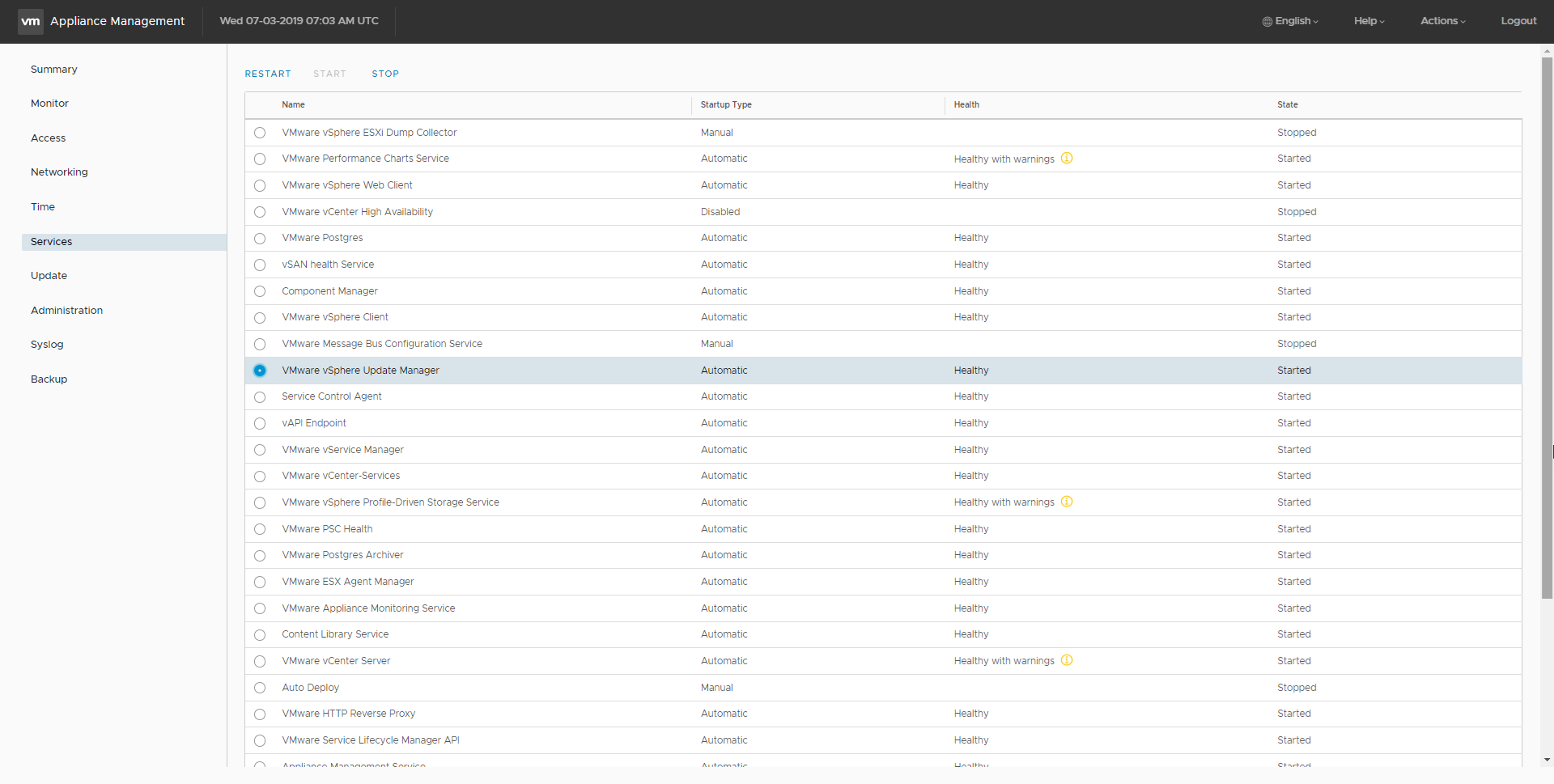Click the scrollbar down arrow
The height and width of the screenshot is (784, 1554).
(1547, 761)
